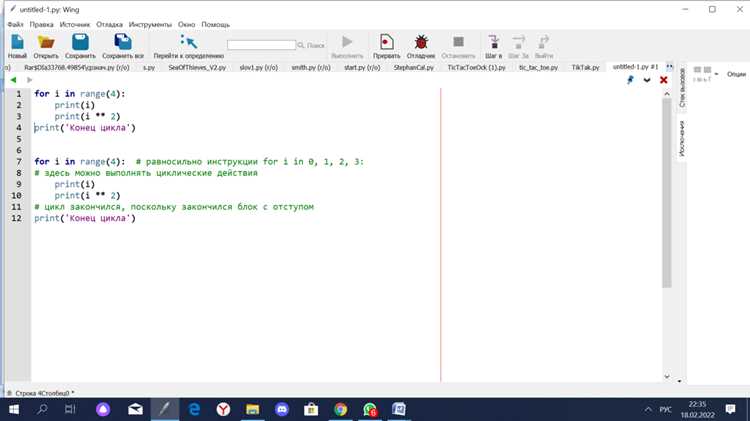Open the Источник menu

click(x=75, y=24)
